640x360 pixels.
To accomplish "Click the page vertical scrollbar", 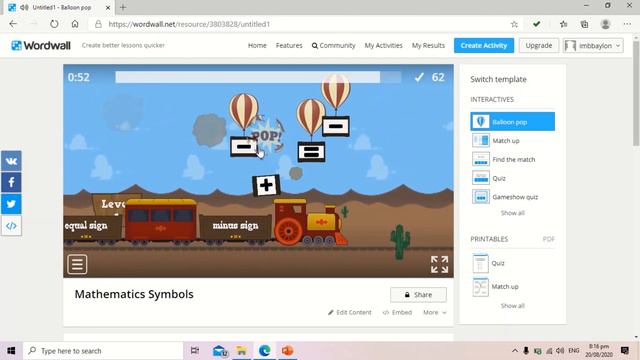I will pyautogui.click(x=636, y=93).
